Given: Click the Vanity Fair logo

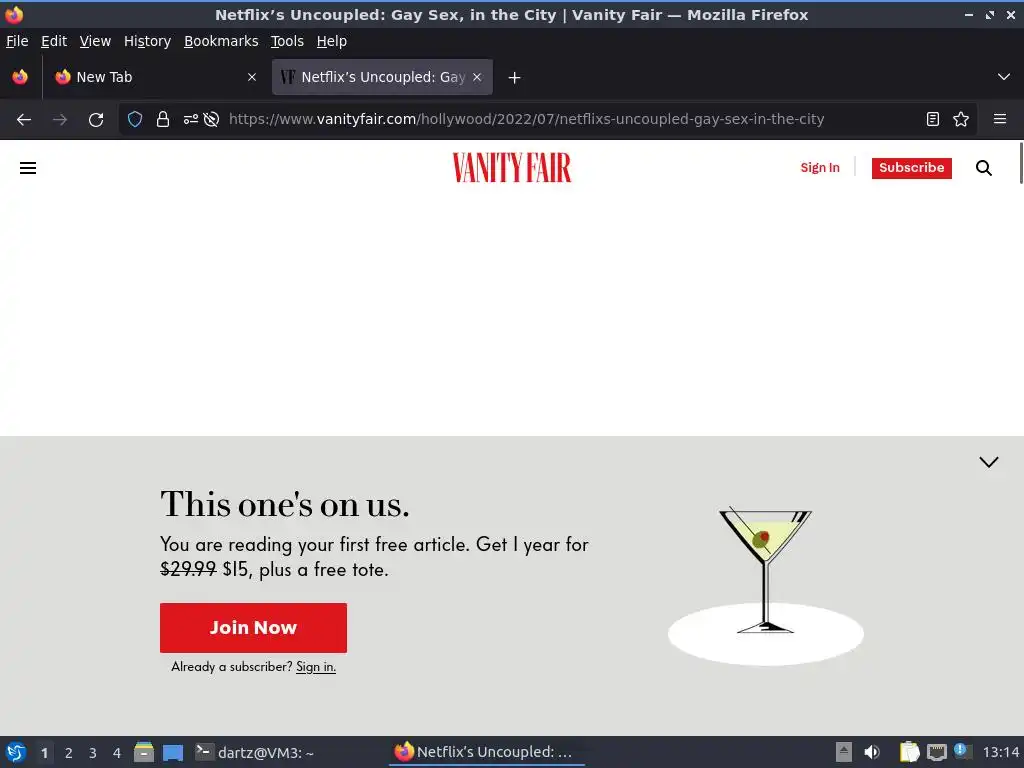Looking at the screenshot, I should click(x=511, y=168).
